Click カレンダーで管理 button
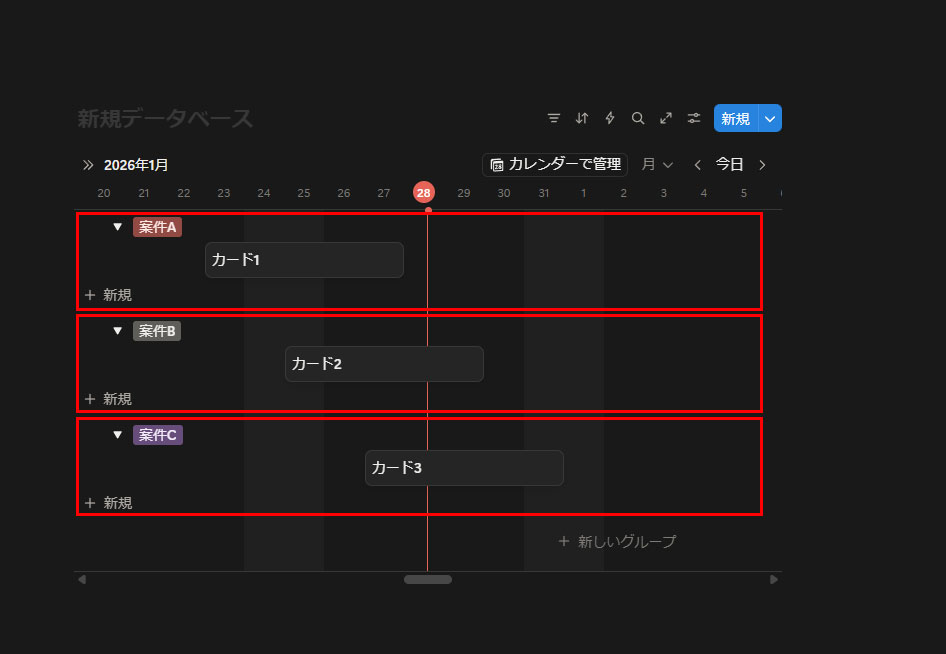This screenshot has height=654, width=946. point(555,165)
